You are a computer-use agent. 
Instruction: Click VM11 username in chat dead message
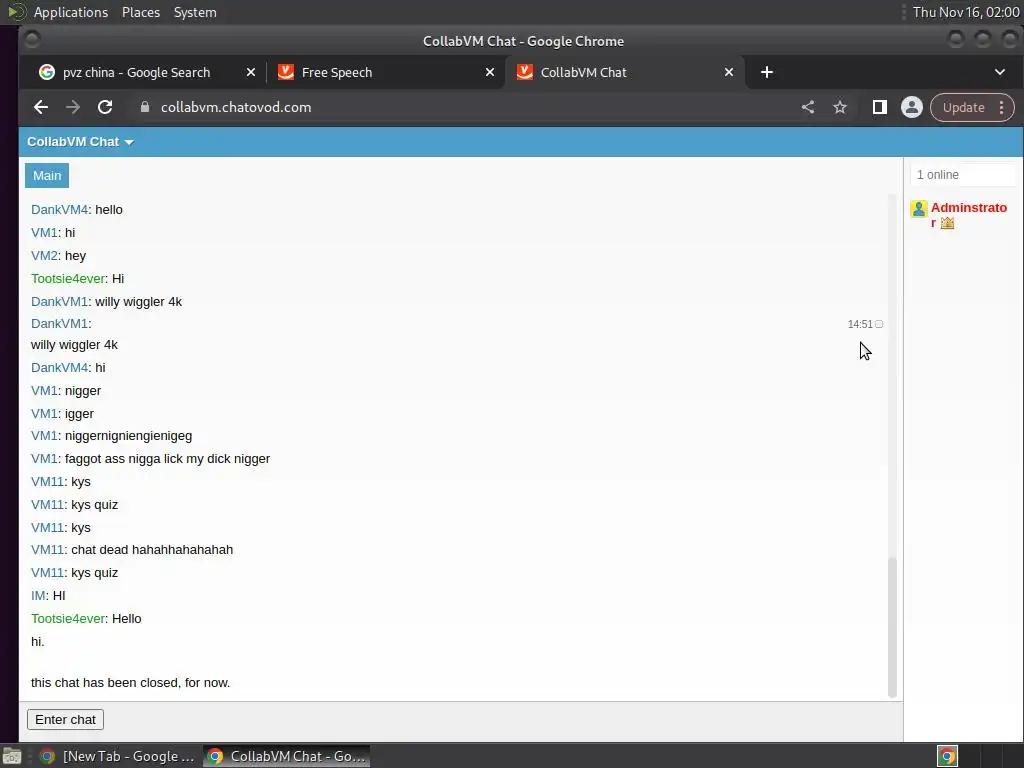pos(48,550)
